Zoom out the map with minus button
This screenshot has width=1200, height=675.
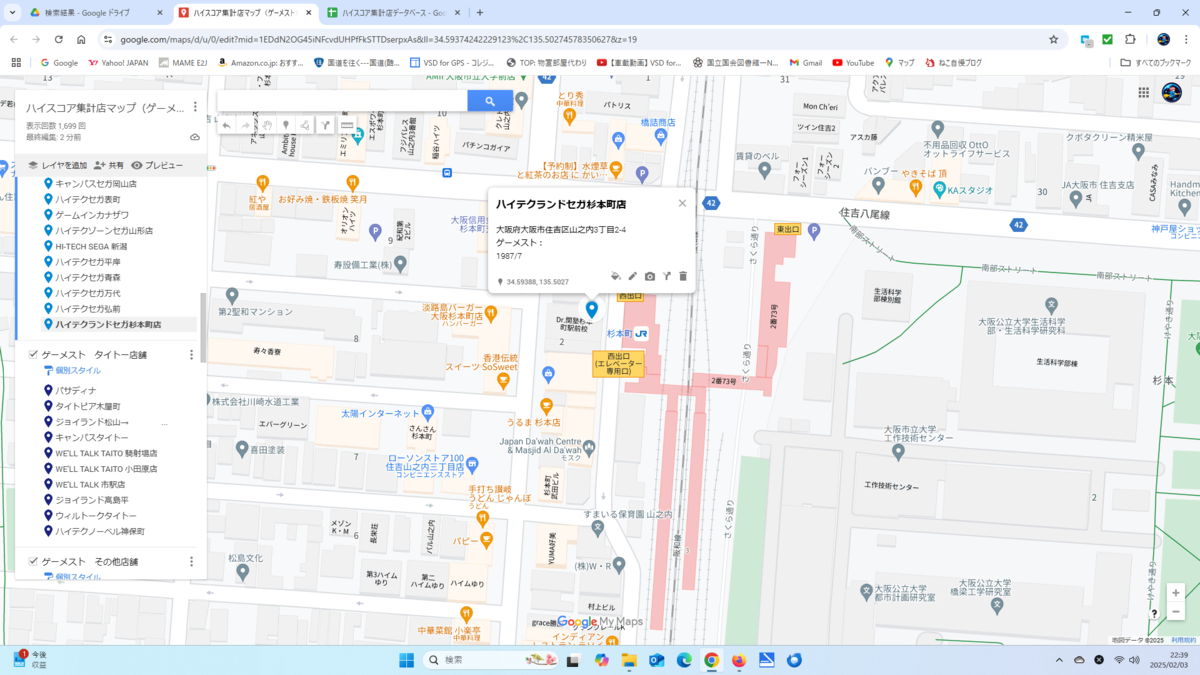click(1176, 611)
